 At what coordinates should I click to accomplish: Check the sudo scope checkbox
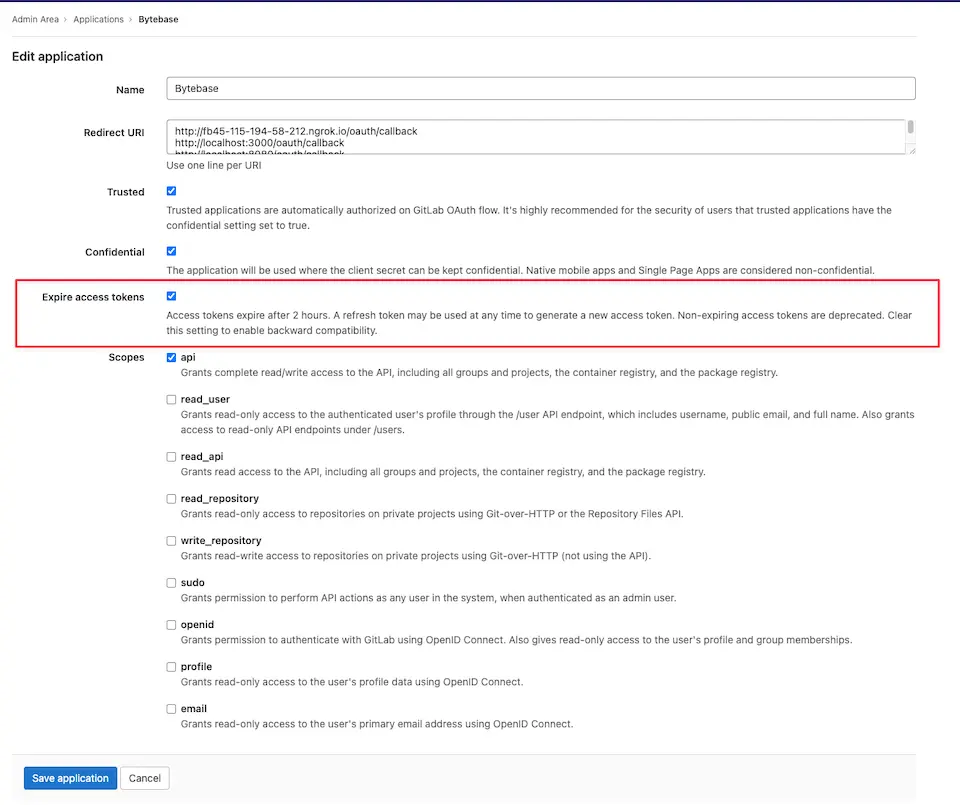coord(171,583)
